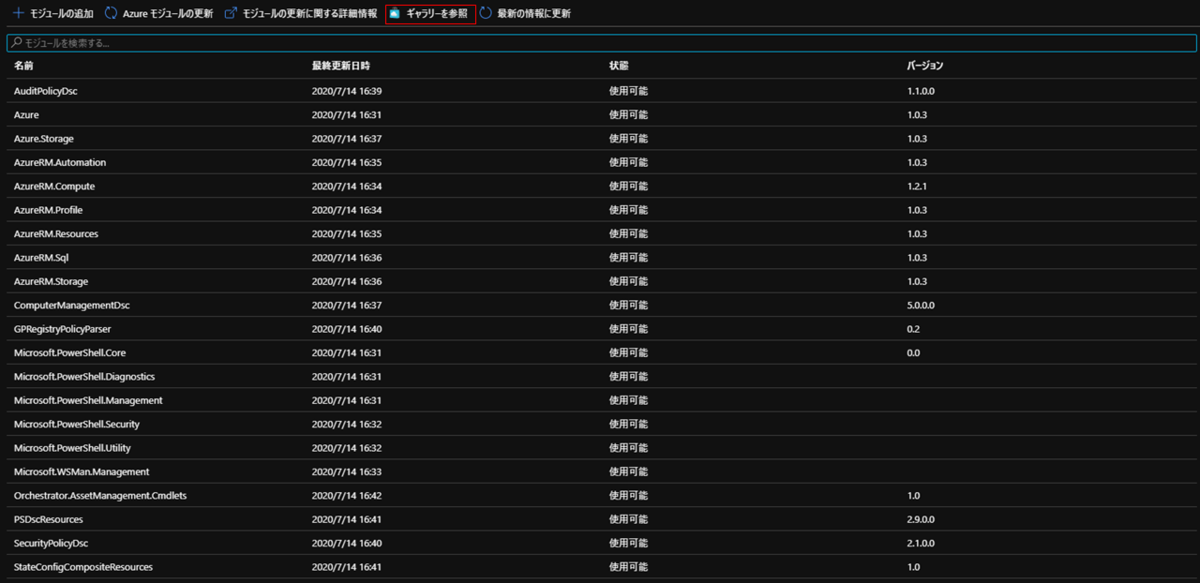The width and height of the screenshot is (1200, 583).
Task: Select AzureRM.Sql module
Action: click(42, 257)
